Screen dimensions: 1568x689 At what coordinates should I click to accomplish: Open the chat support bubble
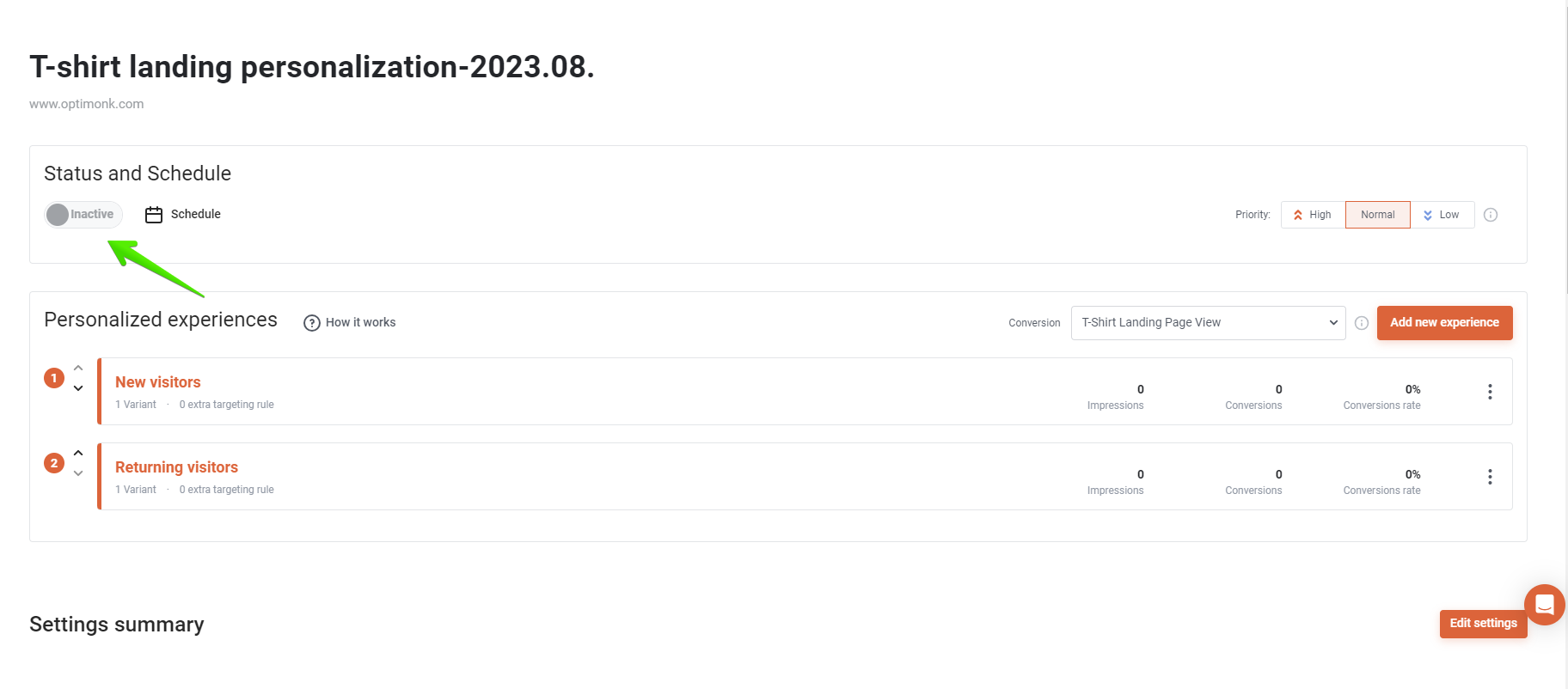click(x=1544, y=605)
